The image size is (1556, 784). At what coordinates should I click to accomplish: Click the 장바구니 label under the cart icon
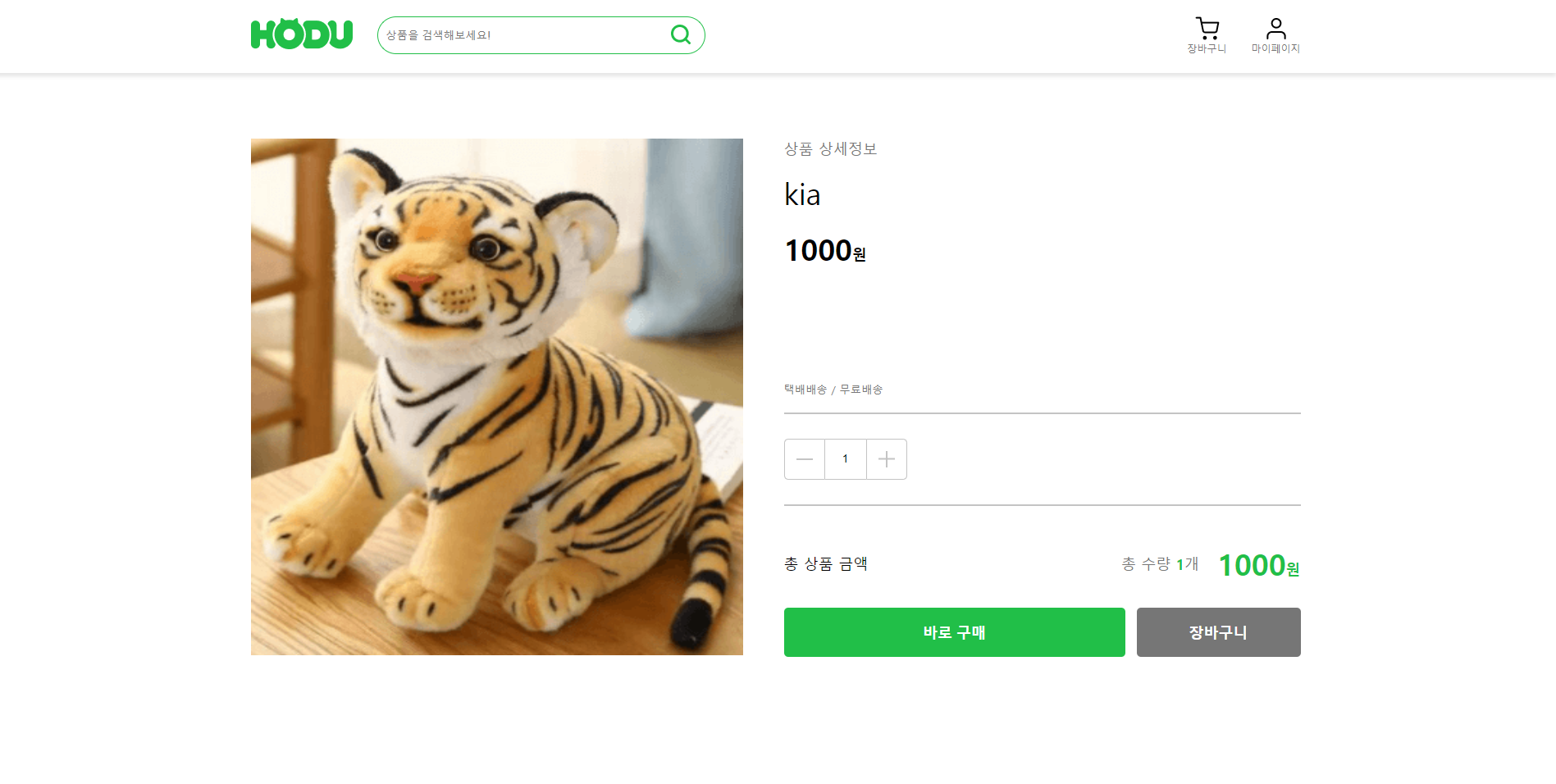(x=1206, y=47)
